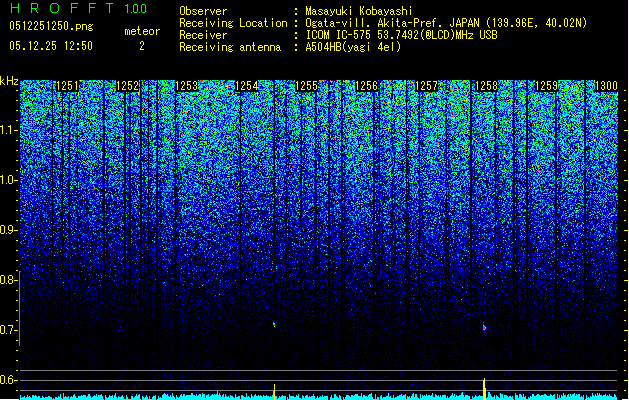Click the 1254 time marker
Image resolution: width=629 pixels, height=400 pixels.
[x=247, y=86]
